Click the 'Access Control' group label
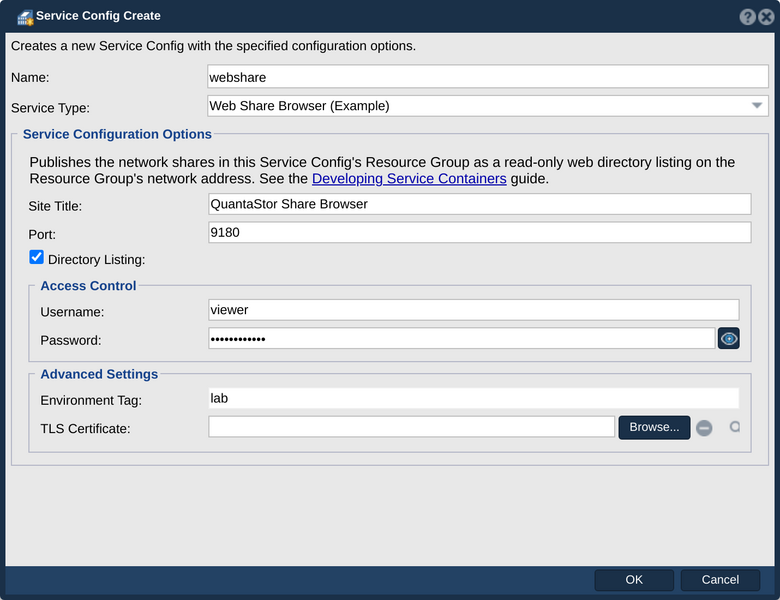Viewport: 780px width, 600px height. tap(88, 286)
